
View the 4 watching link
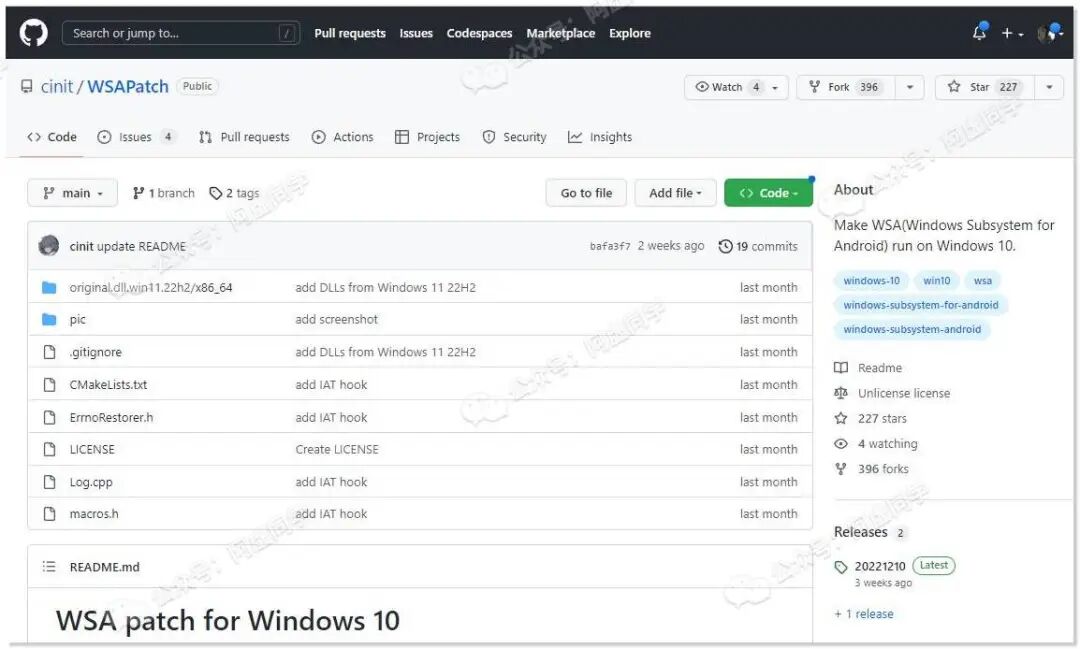point(875,444)
